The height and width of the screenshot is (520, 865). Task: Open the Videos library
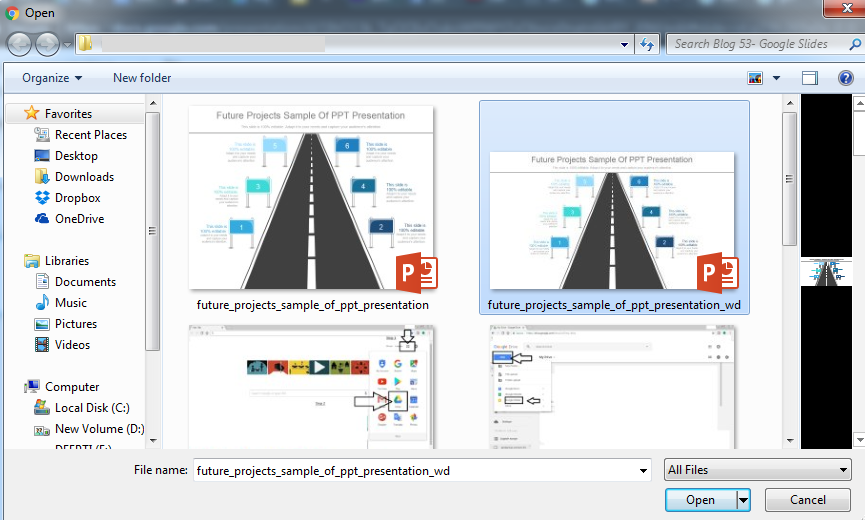[72, 344]
